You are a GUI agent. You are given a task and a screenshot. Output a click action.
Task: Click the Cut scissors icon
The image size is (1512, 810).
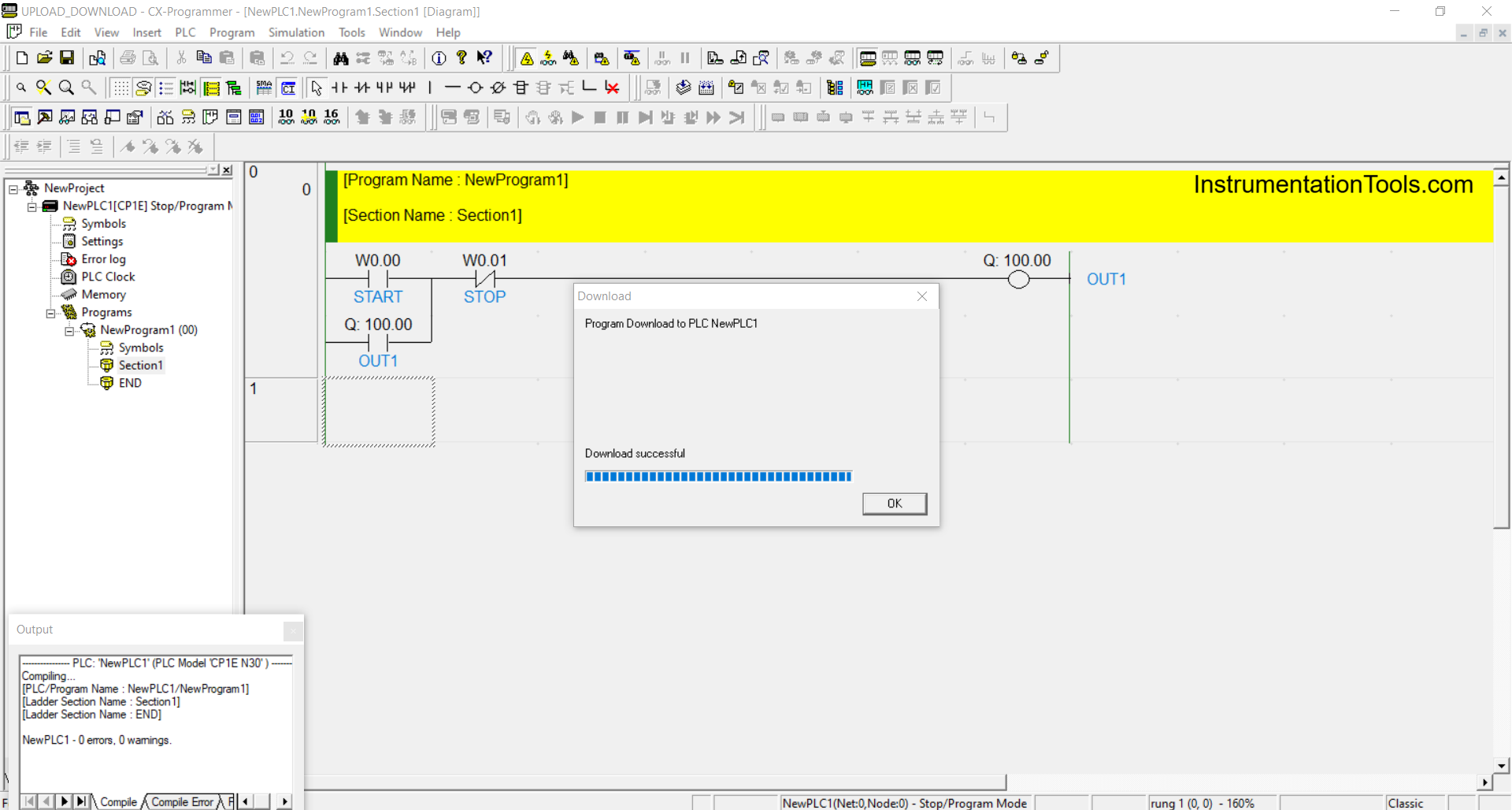coord(181,58)
